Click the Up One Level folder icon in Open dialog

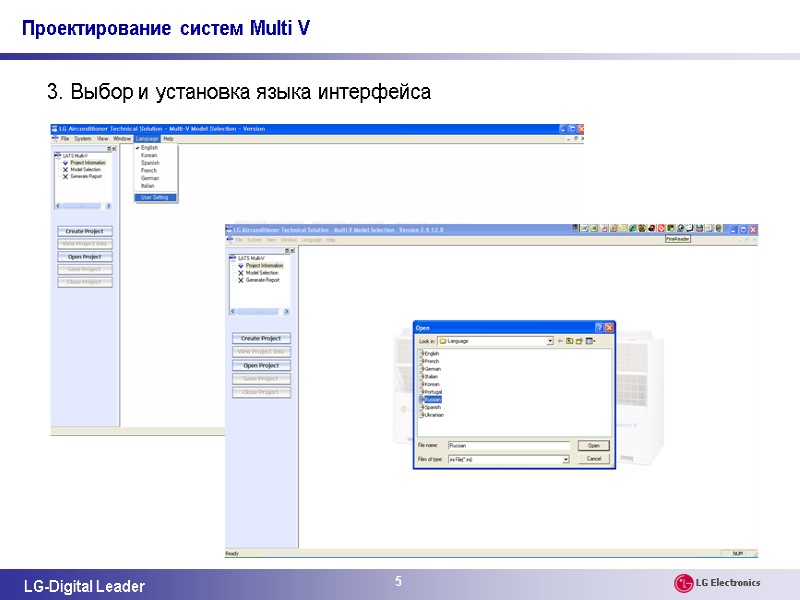click(569, 341)
